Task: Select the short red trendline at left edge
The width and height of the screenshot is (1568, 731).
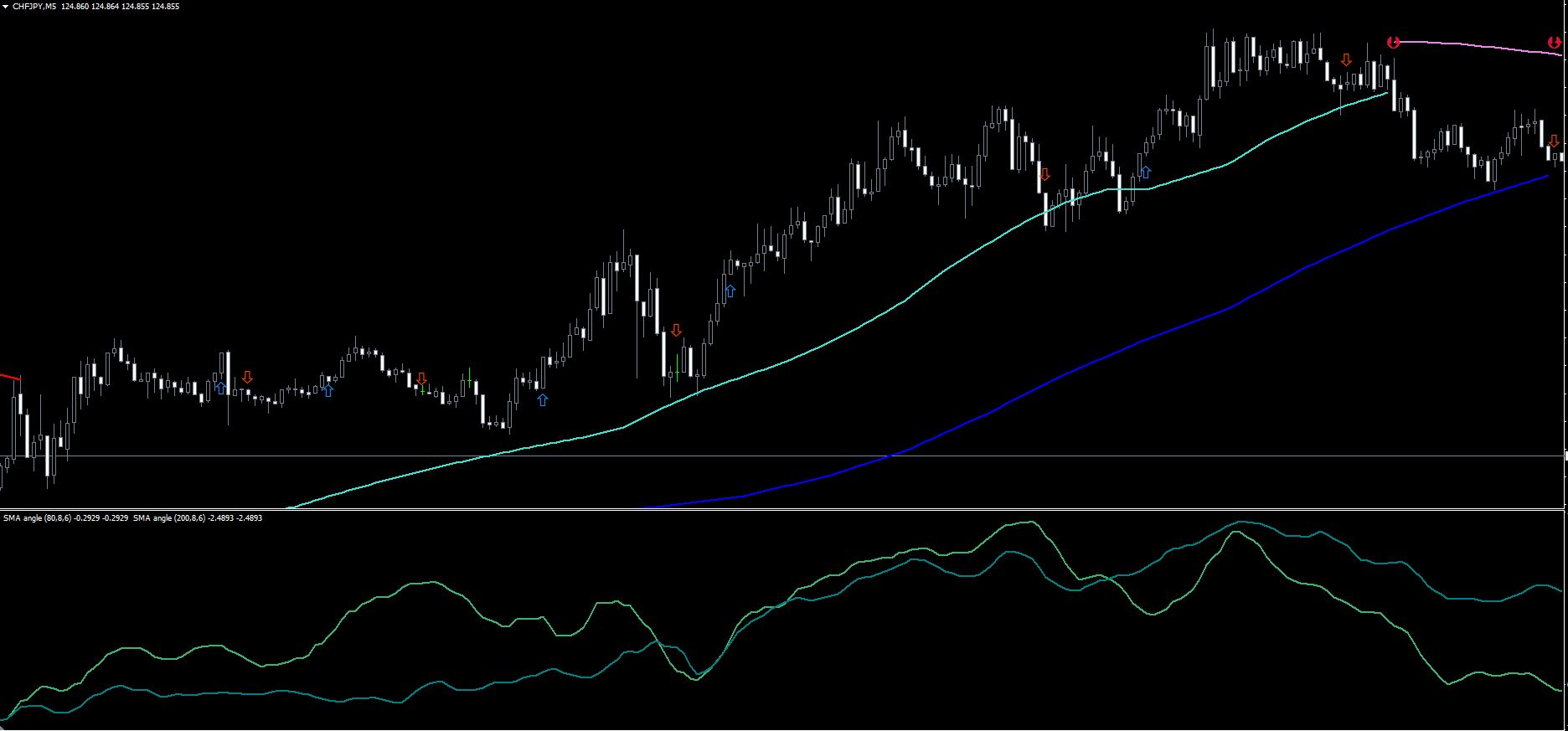Action: click(10, 378)
